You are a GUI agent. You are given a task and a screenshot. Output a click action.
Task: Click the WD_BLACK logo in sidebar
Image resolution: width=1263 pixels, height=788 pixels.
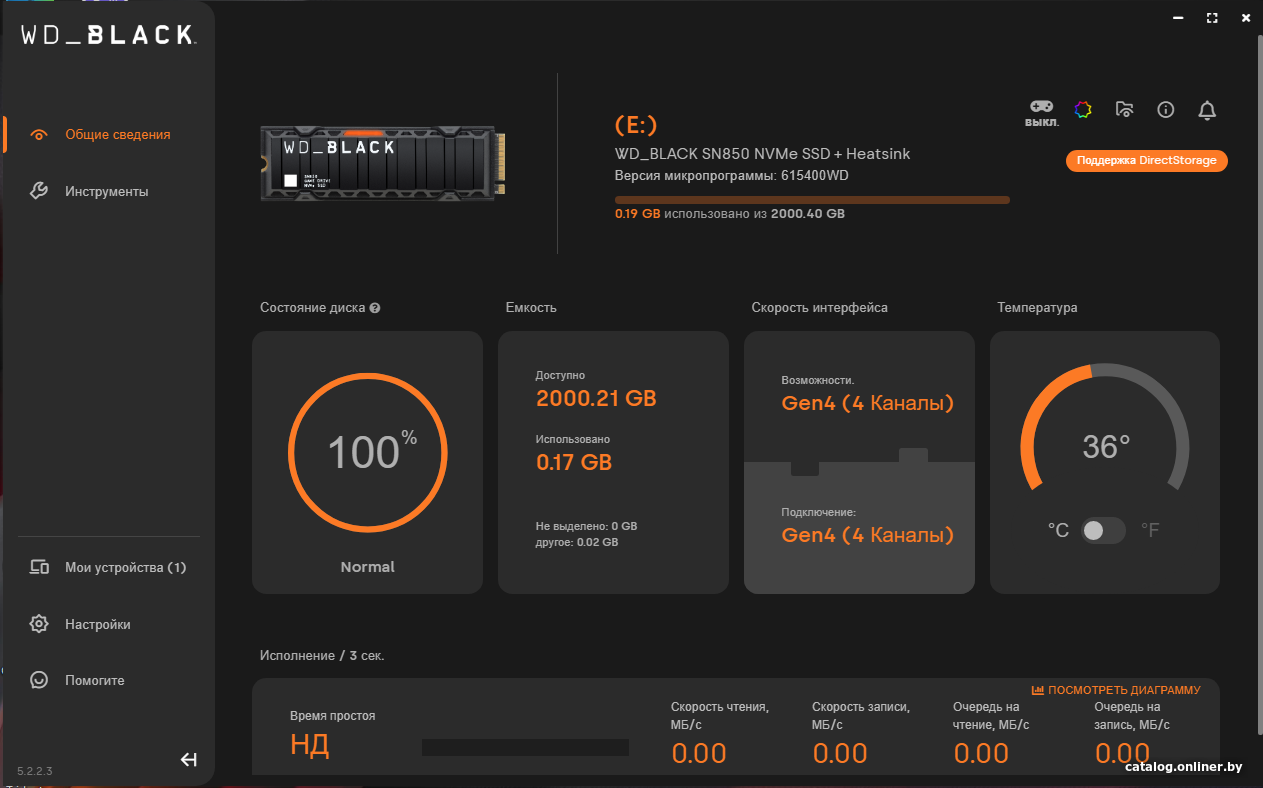(x=107, y=35)
